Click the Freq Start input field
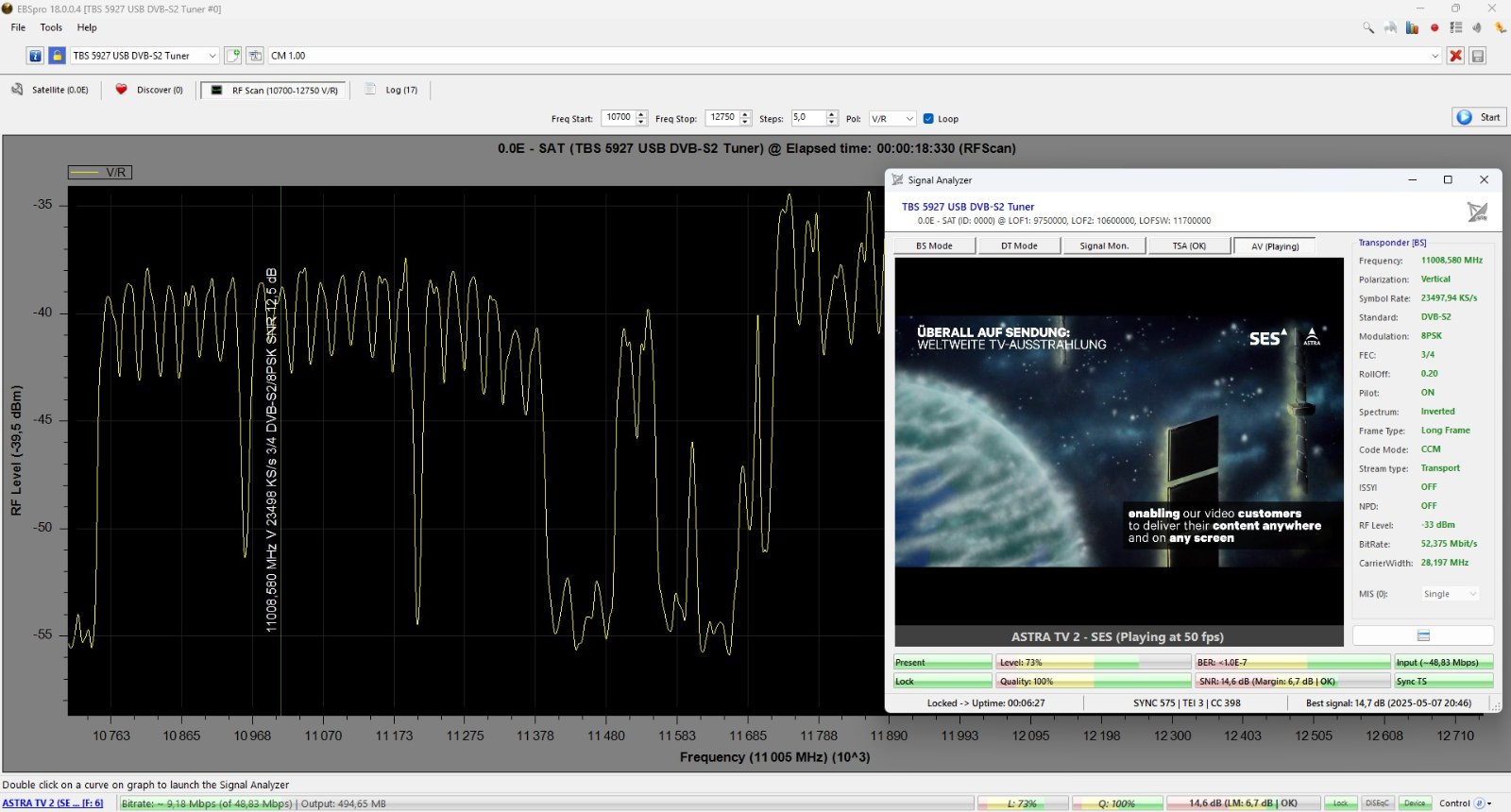The image size is (1511, 812). 619,118
